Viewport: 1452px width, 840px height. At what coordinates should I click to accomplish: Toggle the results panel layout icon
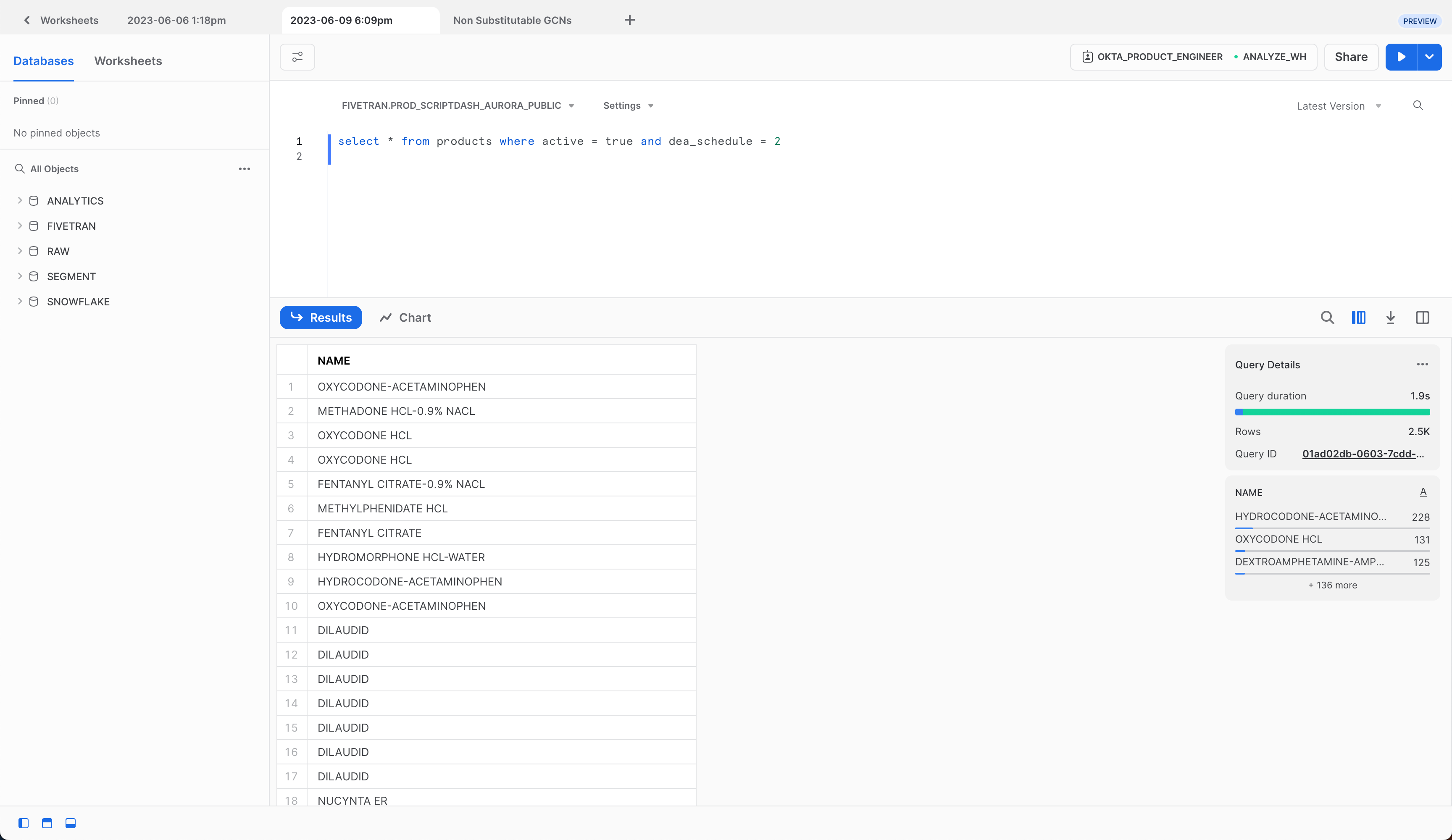(x=70, y=823)
